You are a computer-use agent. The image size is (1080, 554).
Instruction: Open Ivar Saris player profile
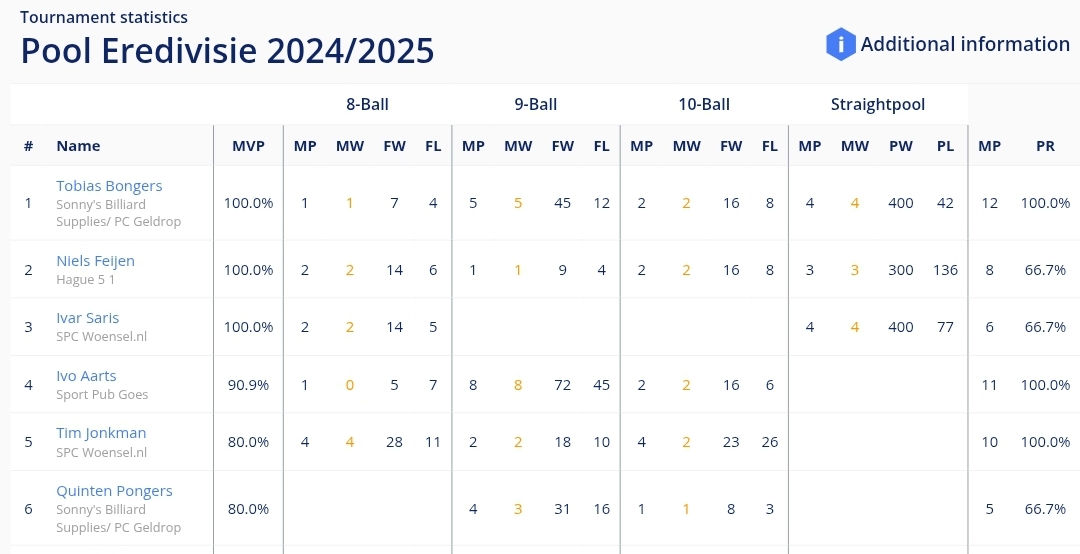coord(87,318)
